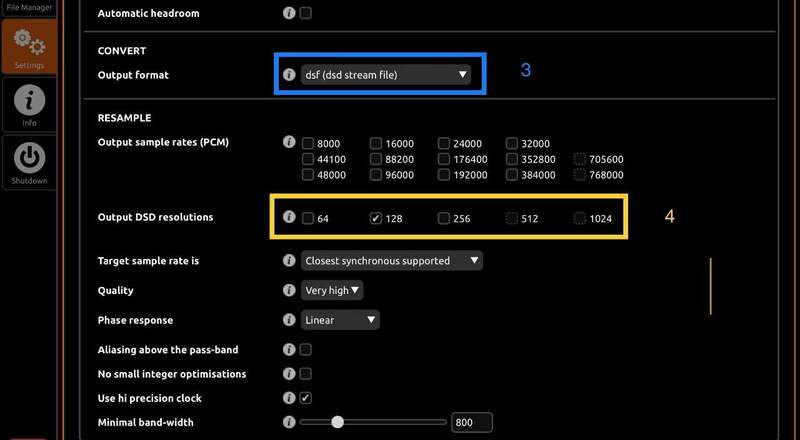Uncheck the DSD 128 resolution checkbox
The image size is (800, 440).
[376, 218]
